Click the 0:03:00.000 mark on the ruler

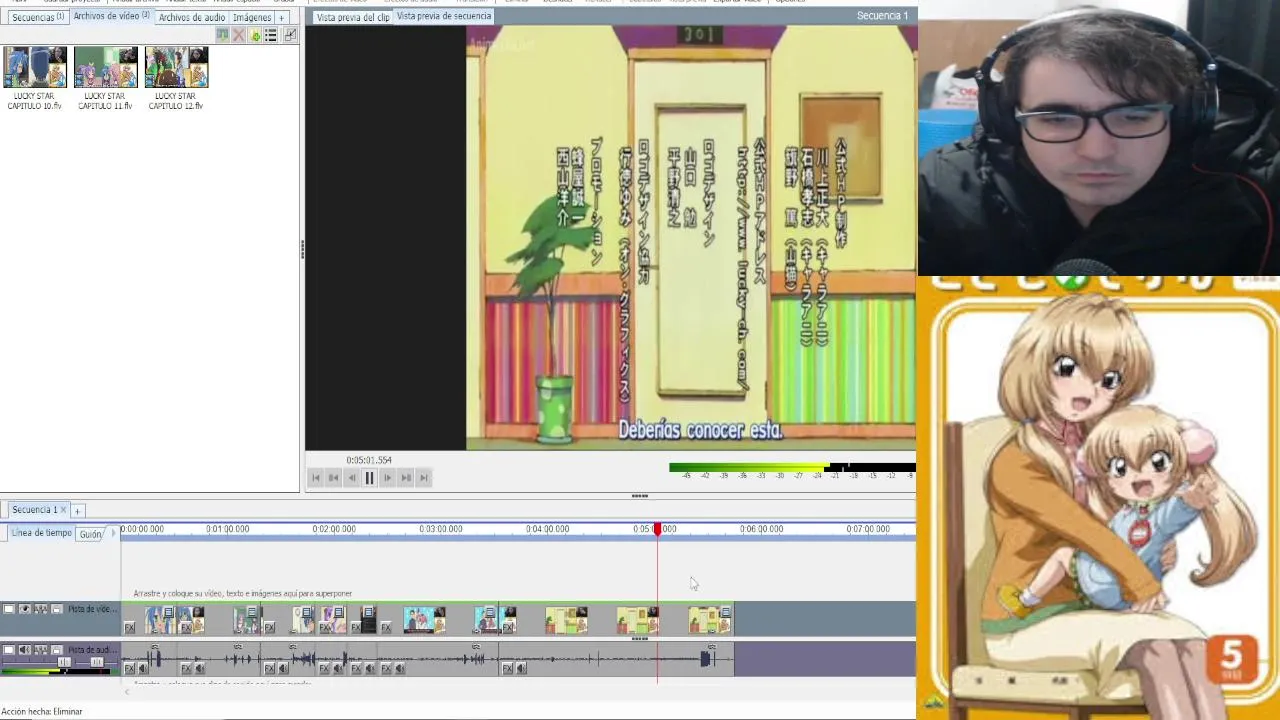[x=441, y=529]
